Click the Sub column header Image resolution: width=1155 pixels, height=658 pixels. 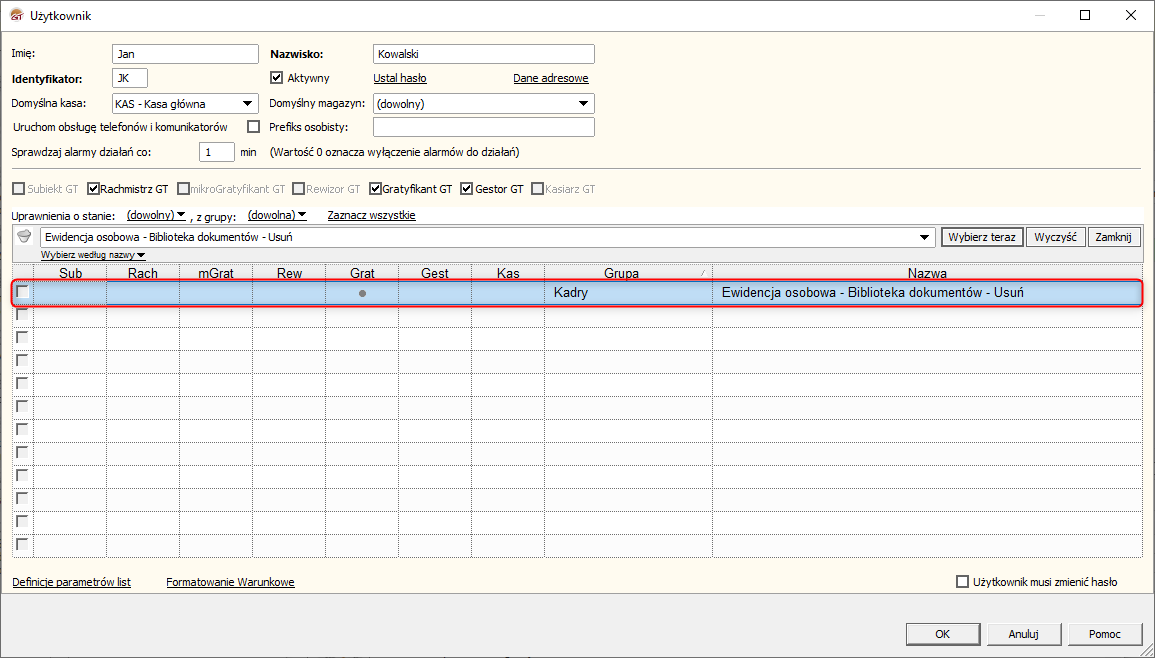[x=70, y=273]
